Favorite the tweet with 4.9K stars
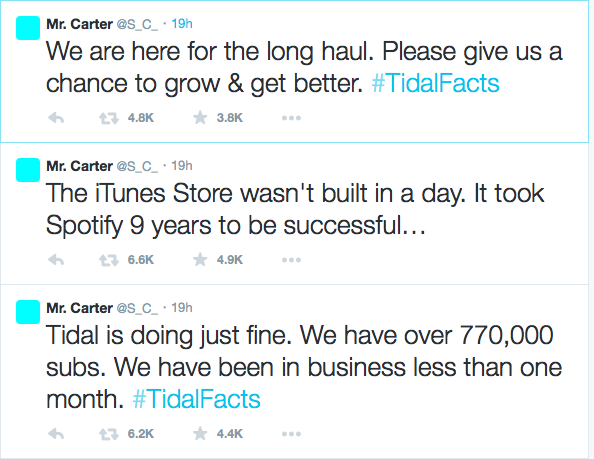Screen dimensions: 594x459 [200, 260]
